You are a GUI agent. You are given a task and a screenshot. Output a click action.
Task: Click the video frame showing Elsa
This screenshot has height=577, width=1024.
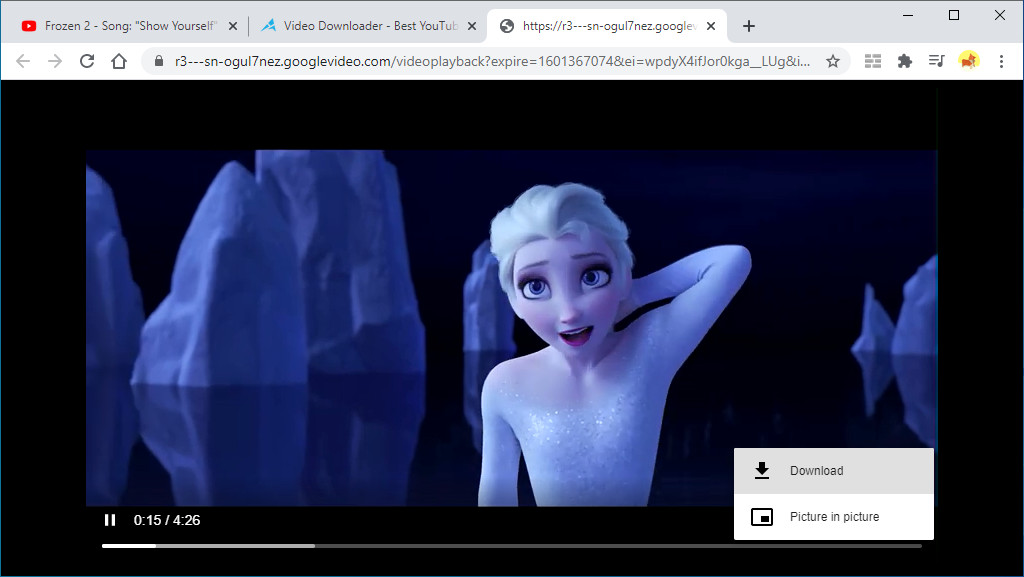pos(511,328)
